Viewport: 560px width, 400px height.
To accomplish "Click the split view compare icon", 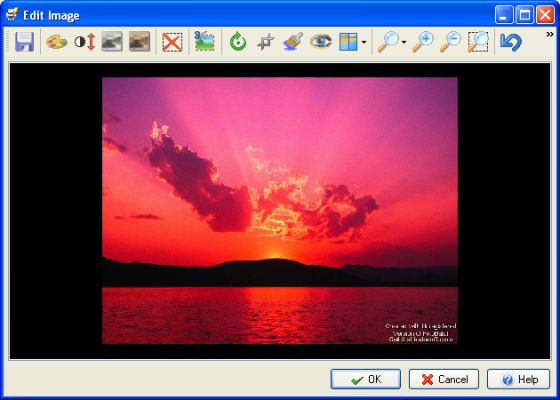I will tap(348, 42).
